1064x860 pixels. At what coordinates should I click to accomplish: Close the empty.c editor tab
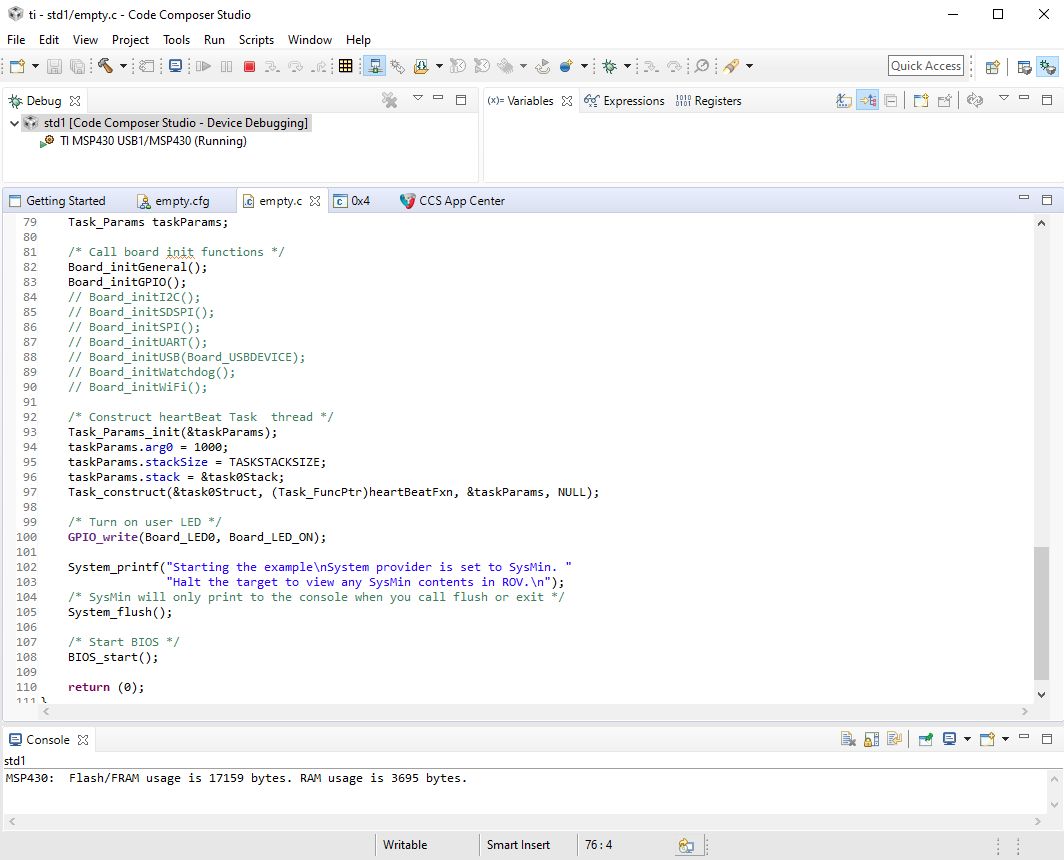coord(315,201)
